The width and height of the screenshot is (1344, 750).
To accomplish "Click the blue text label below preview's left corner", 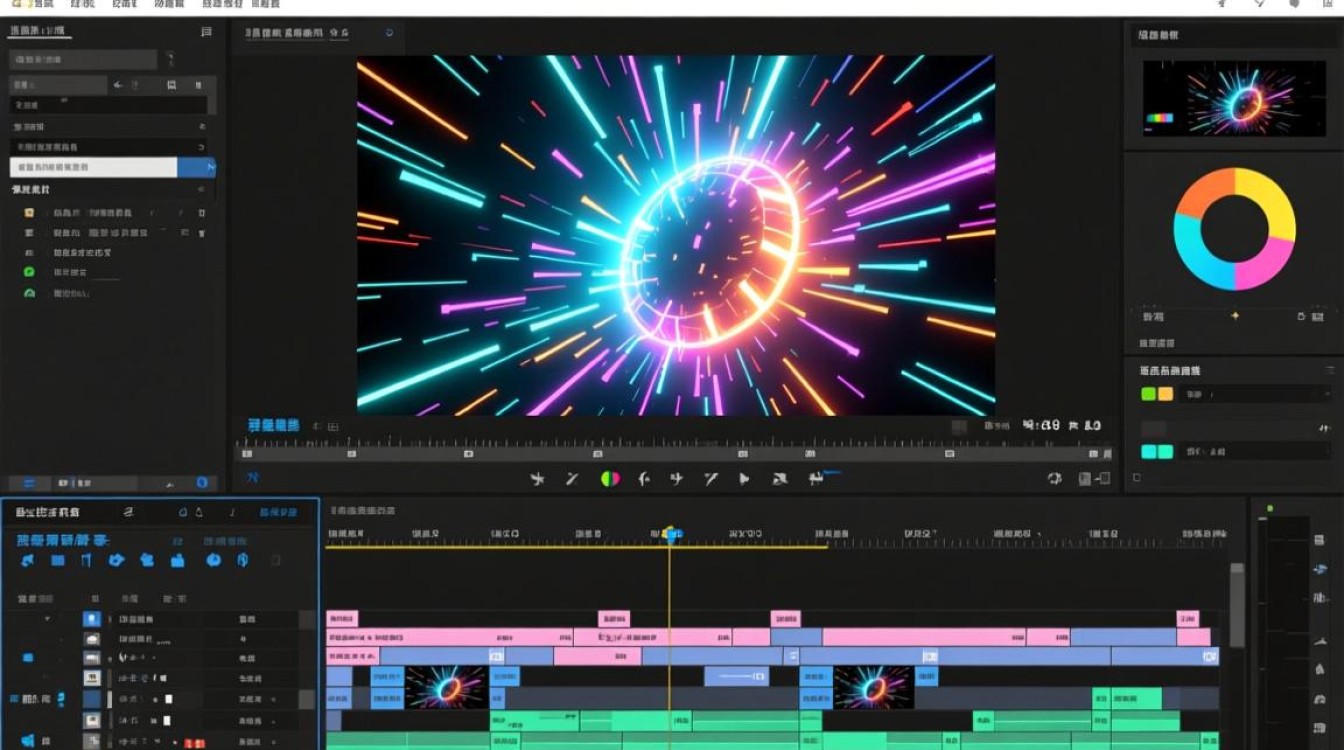I will tap(273, 425).
